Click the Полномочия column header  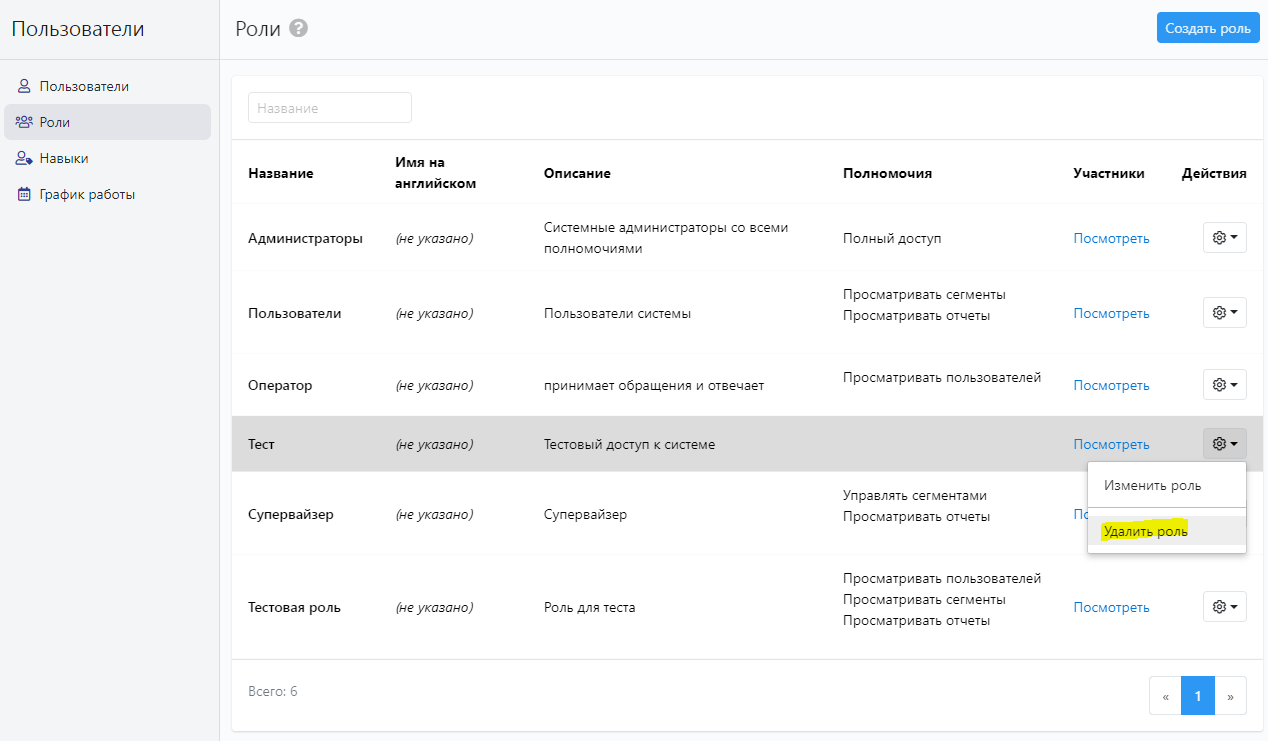coord(887,173)
